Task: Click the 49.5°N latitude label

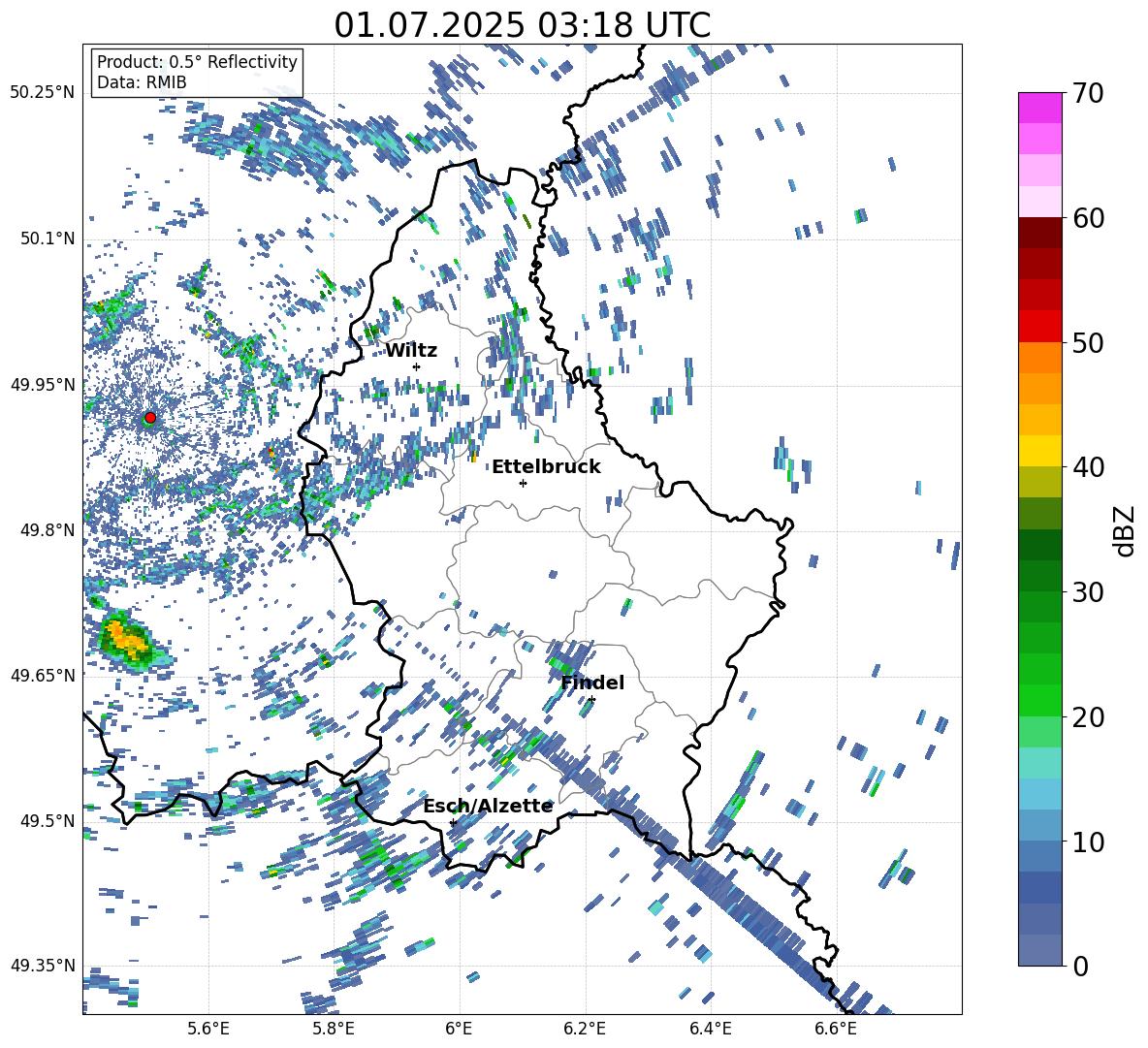Action: click(x=47, y=820)
